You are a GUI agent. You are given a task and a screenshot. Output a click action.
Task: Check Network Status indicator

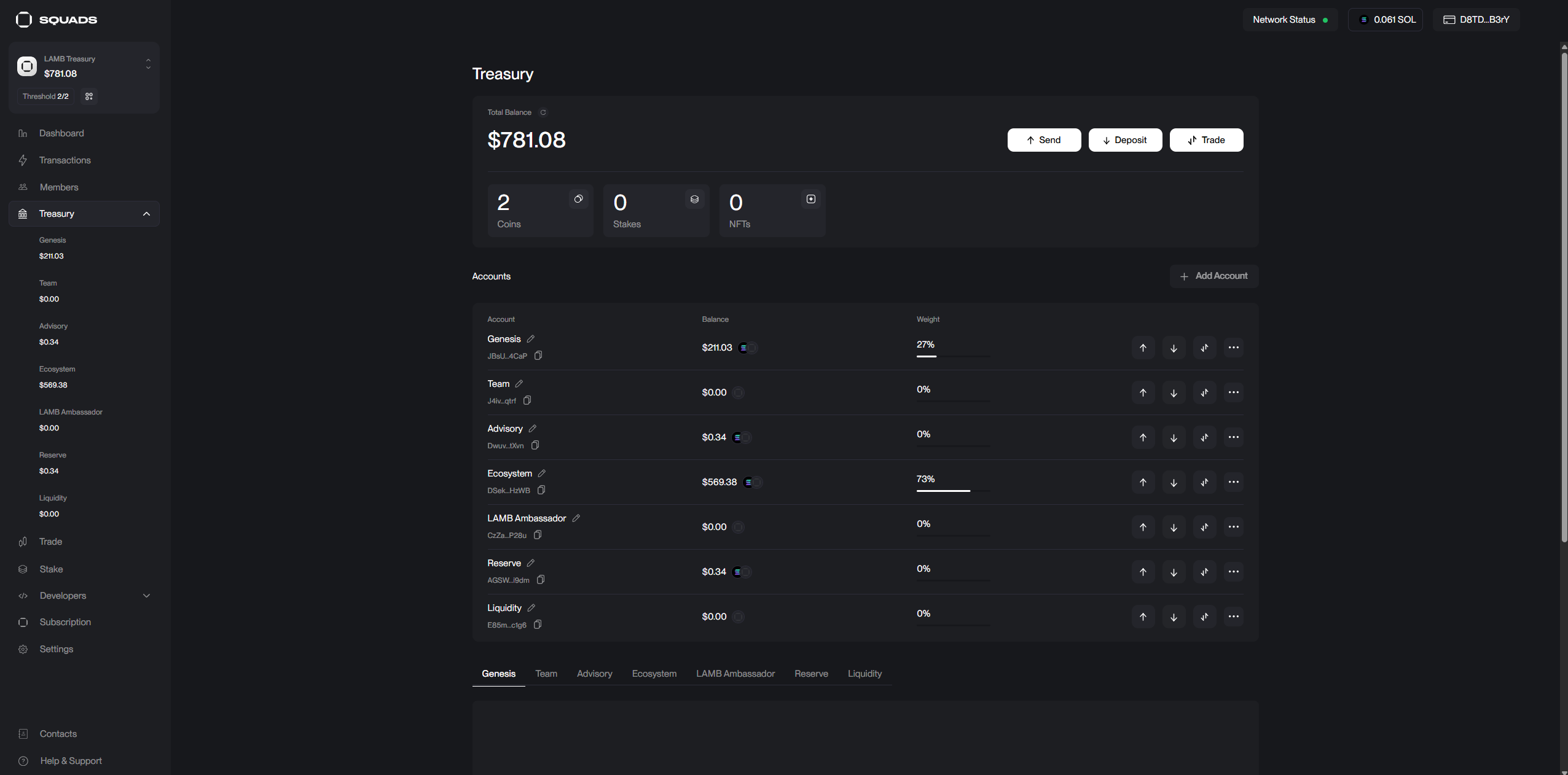point(1290,20)
